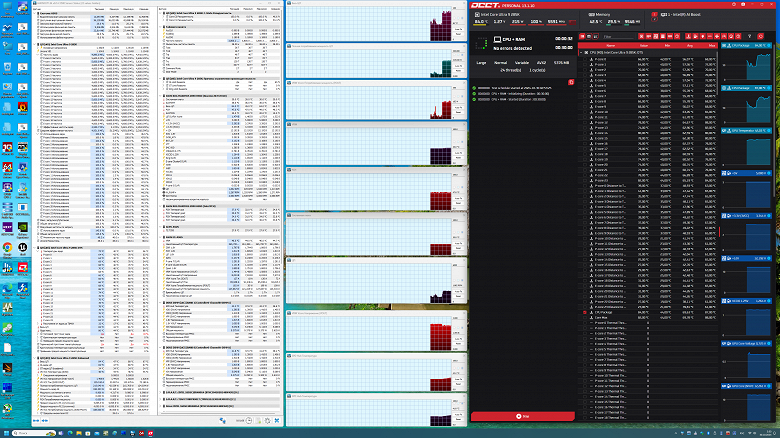Click the Variable load setting in OCCT
Viewport: 780px width, 438px height.
pyautogui.click(x=521, y=63)
